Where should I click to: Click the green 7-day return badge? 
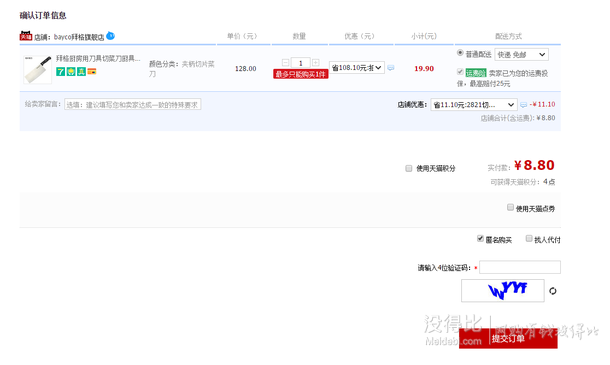[60, 71]
